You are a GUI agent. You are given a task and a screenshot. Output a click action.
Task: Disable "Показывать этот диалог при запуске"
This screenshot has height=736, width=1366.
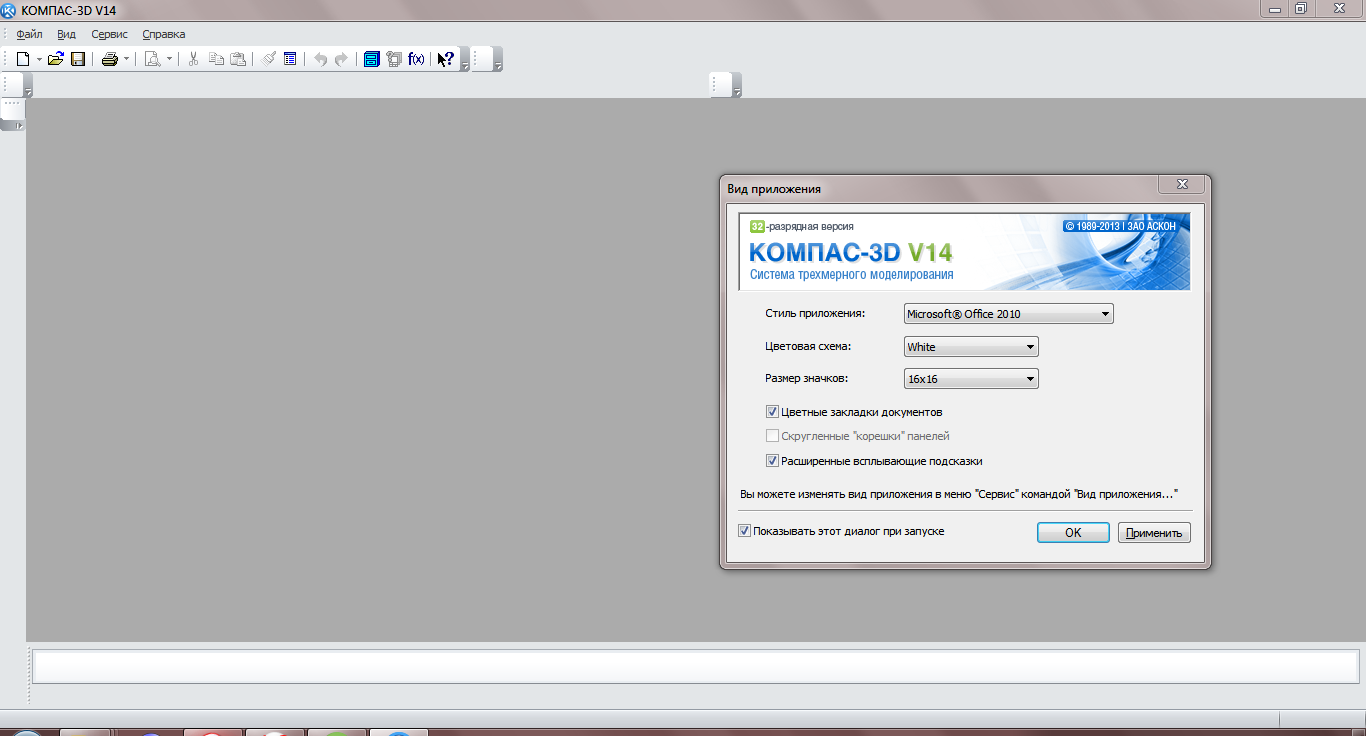(744, 531)
